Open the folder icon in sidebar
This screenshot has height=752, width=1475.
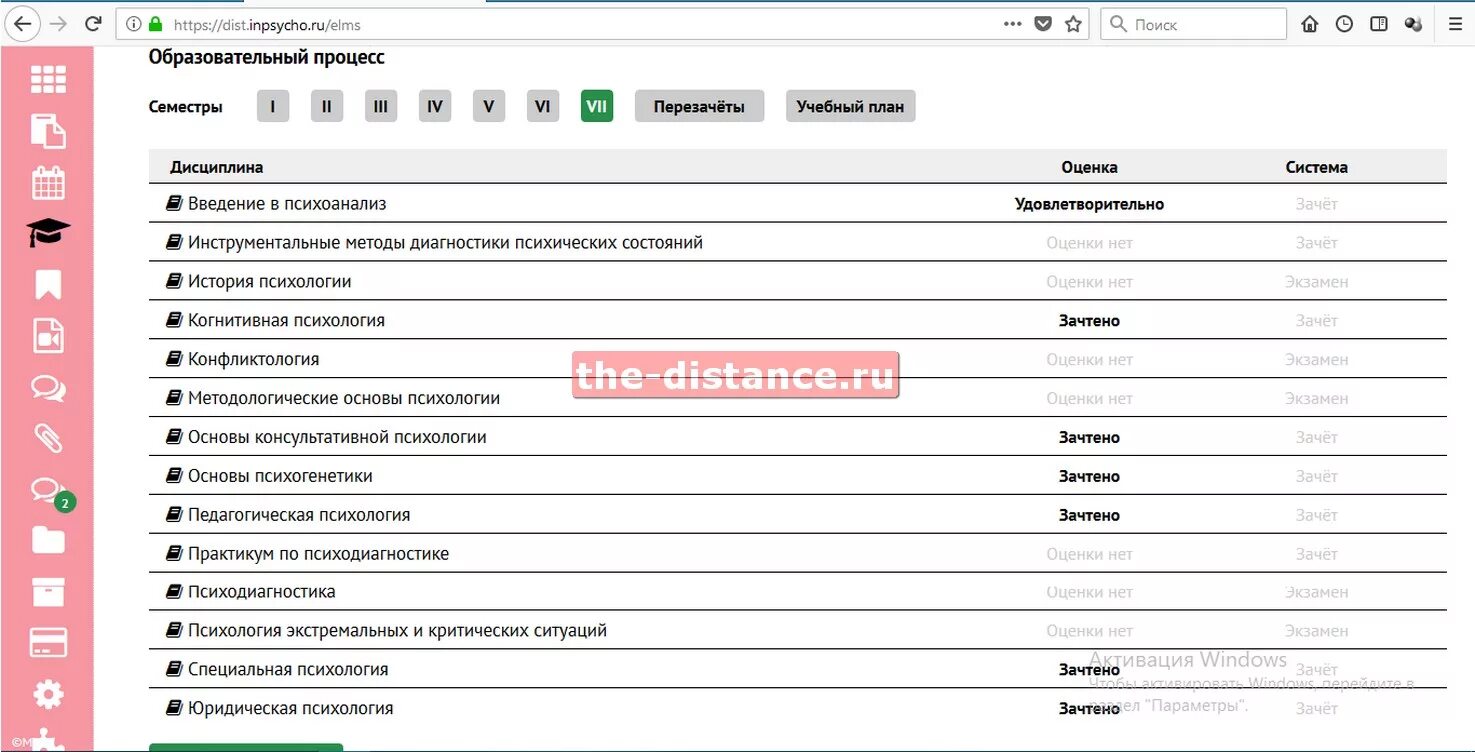(48, 541)
